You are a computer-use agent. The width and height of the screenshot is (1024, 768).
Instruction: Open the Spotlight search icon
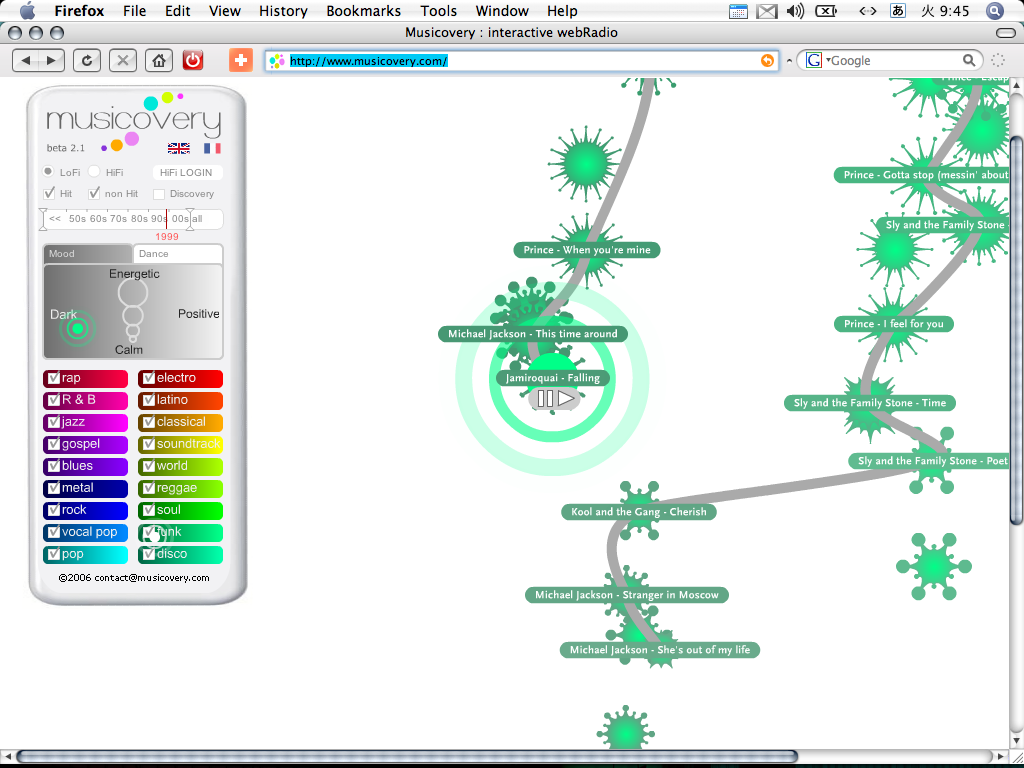tap(995, 11)
